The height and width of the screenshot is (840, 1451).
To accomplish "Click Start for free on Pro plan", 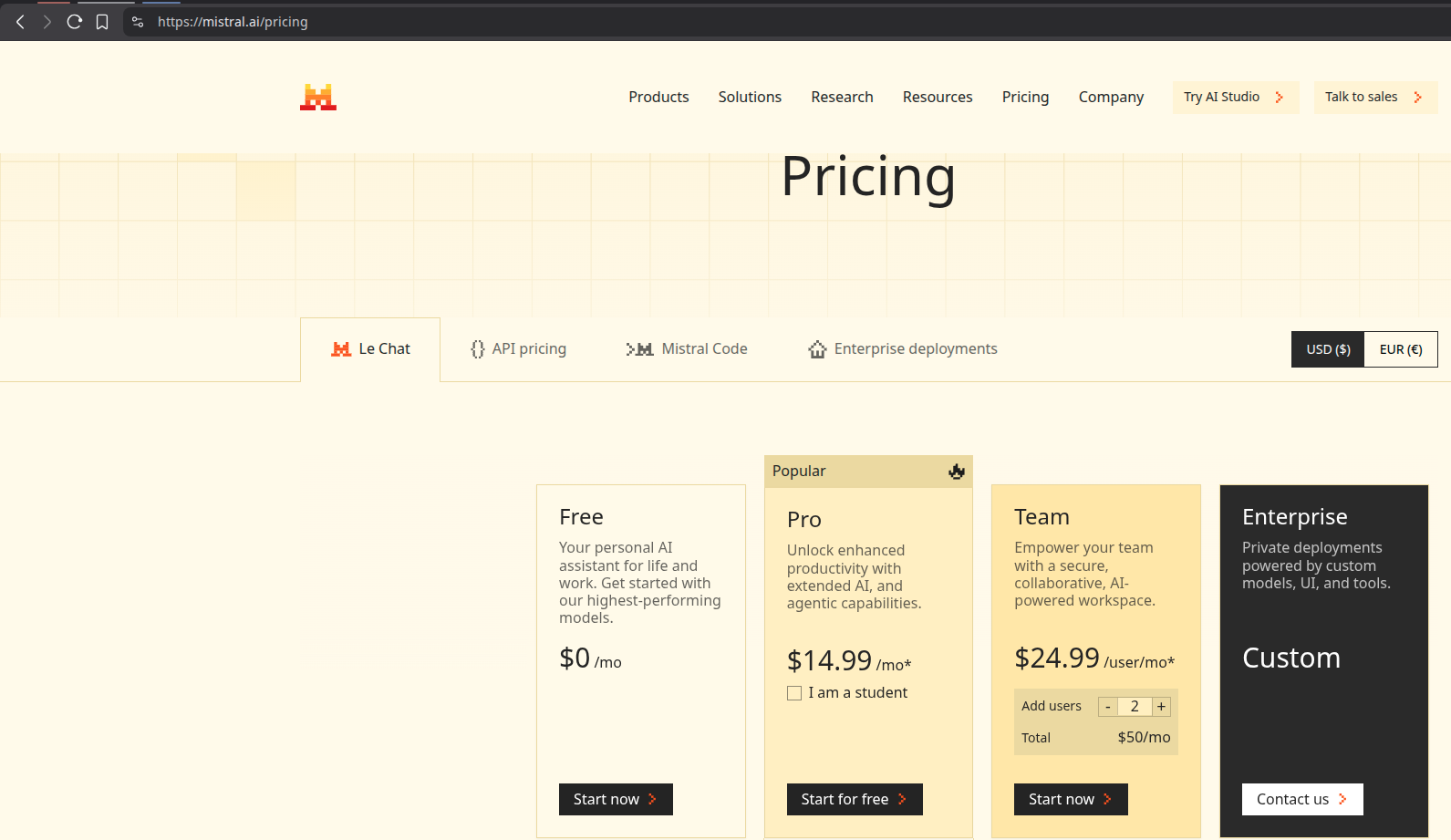I will [855, 799].
